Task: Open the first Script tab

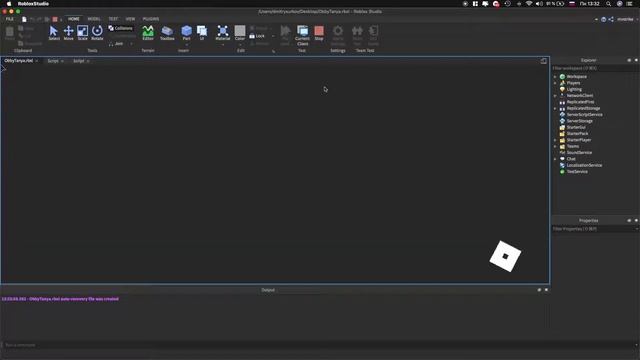Action: tap(55, 61)
